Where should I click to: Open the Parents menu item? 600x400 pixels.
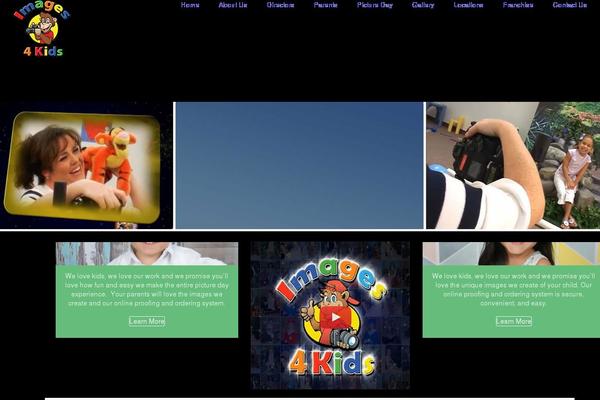[326, 5]
